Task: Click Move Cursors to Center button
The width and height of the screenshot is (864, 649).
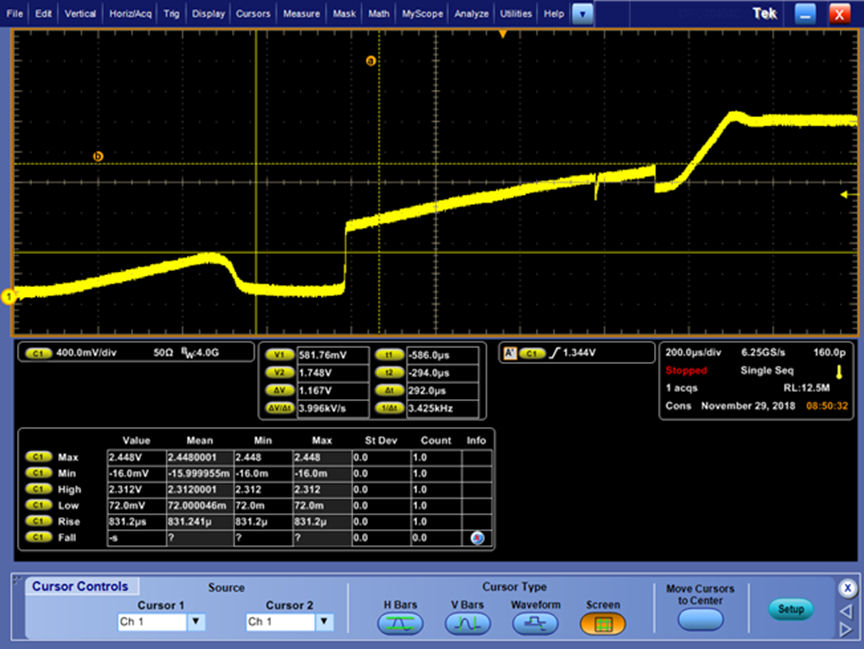Action: pos(700,620)
